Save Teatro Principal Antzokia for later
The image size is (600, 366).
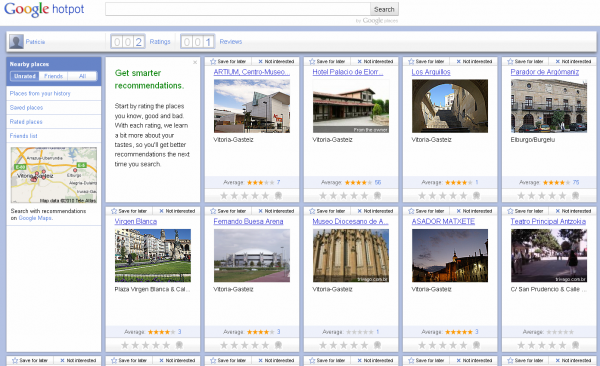(525, 211)
